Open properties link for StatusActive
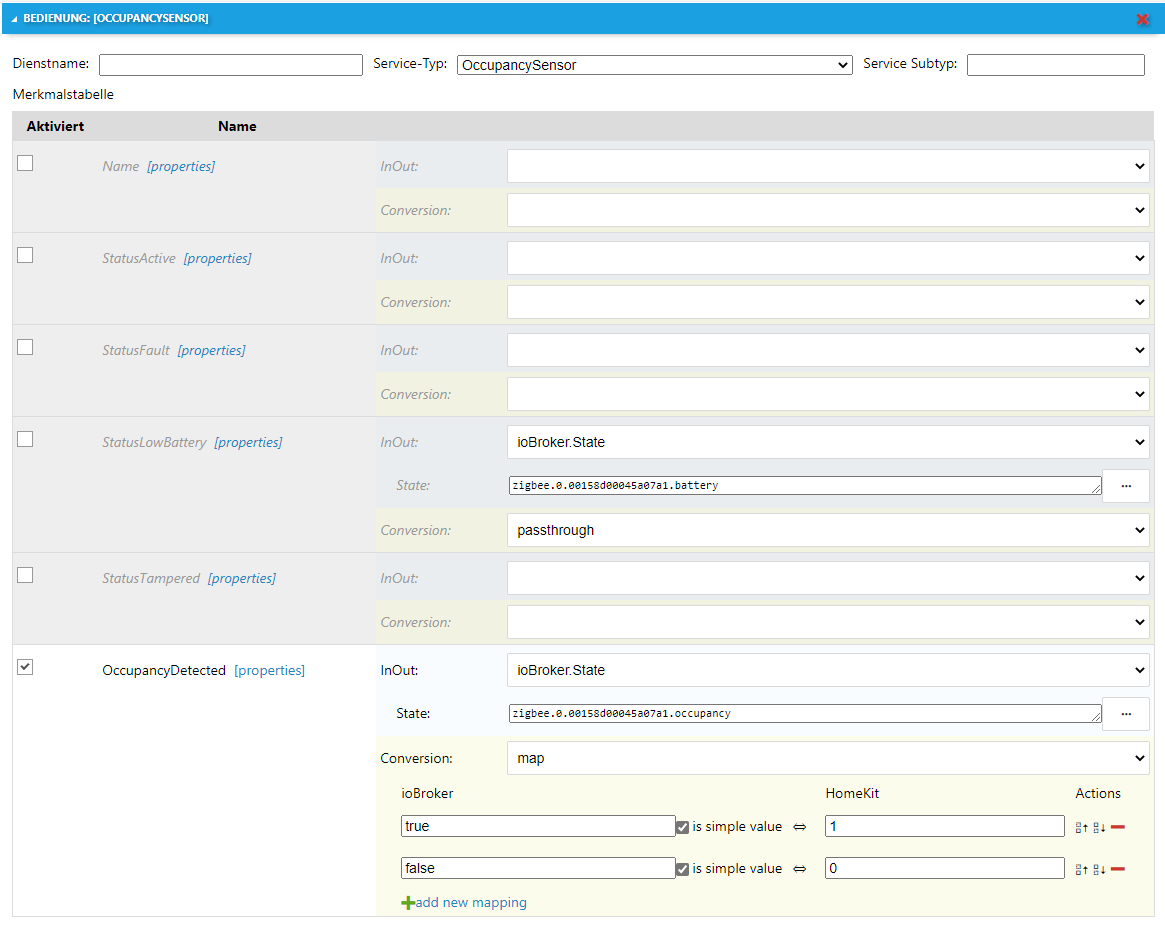The image size is (1165, 926). (x=218, y=259)
